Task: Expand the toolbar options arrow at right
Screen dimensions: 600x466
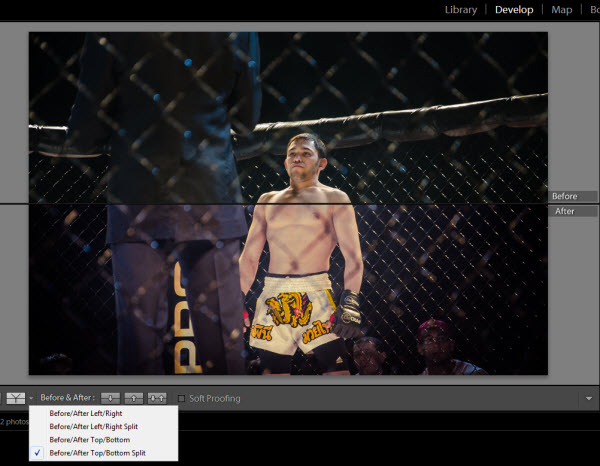Action: [x=589, y=398]
